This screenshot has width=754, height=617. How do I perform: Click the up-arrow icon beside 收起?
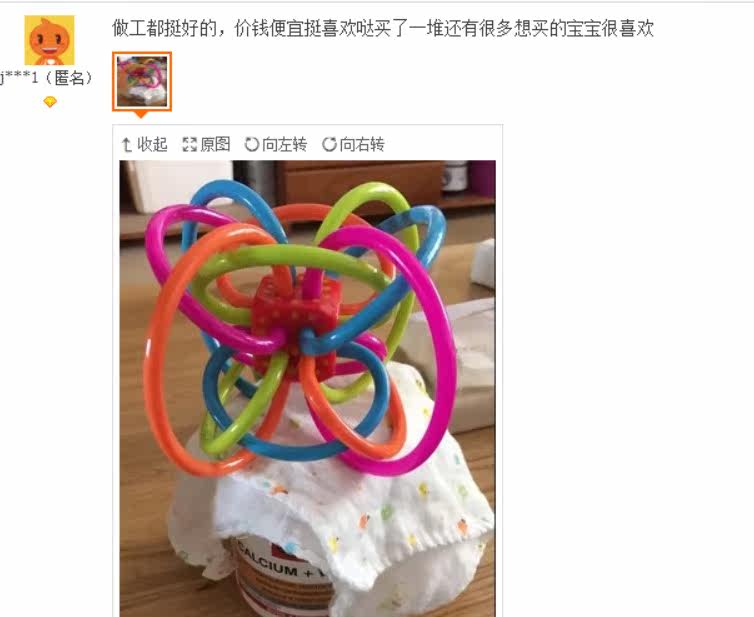[x=126, y=144]
